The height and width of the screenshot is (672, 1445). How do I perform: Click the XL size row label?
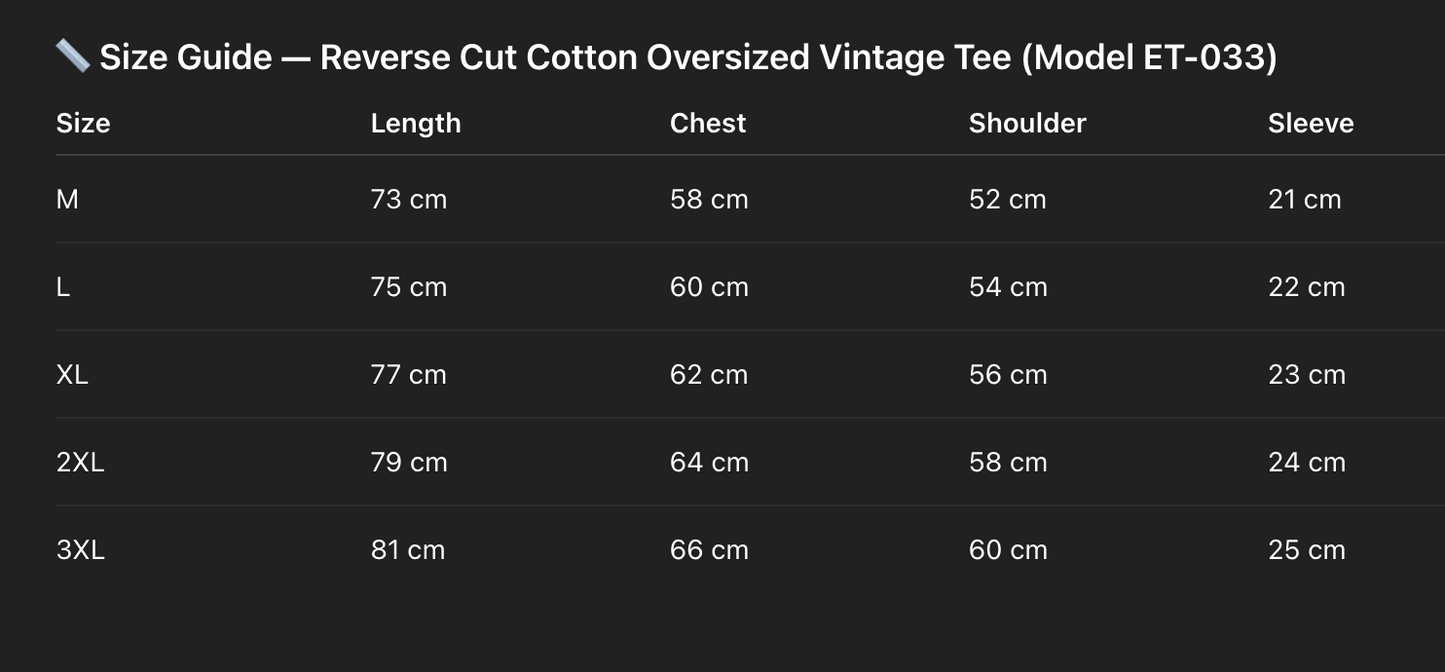pos(72,375)
